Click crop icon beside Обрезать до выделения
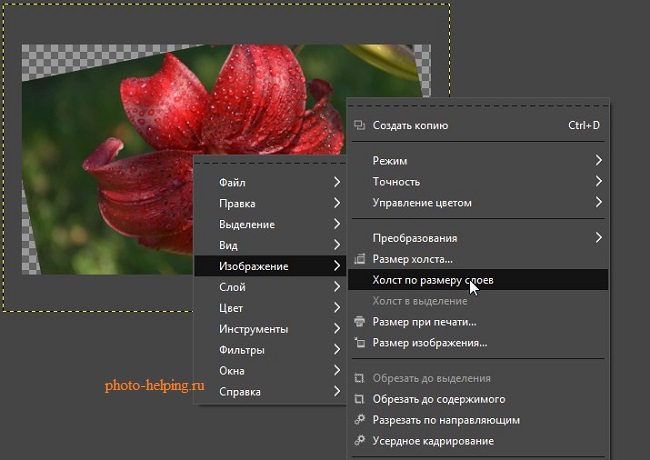 pyautogui.click(x=359, y=378)
